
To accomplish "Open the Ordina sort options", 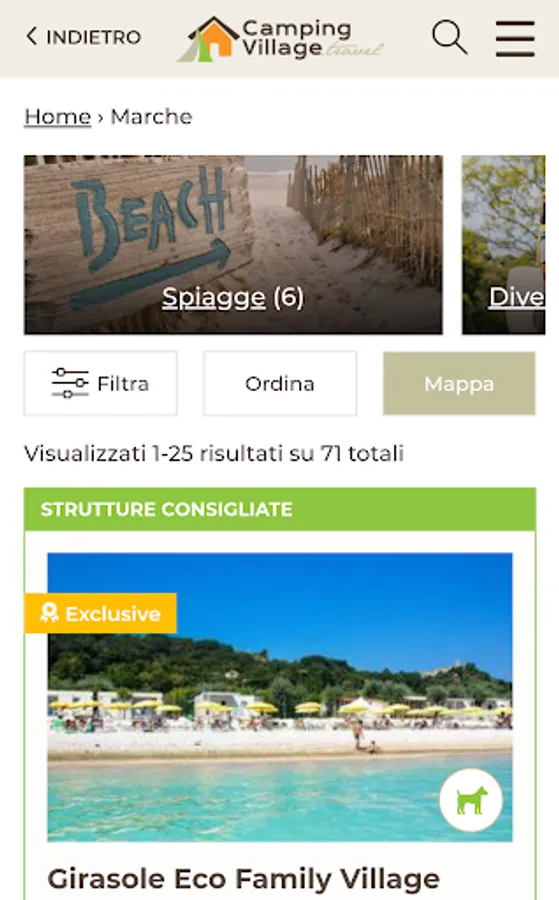I will coord(280,383).
